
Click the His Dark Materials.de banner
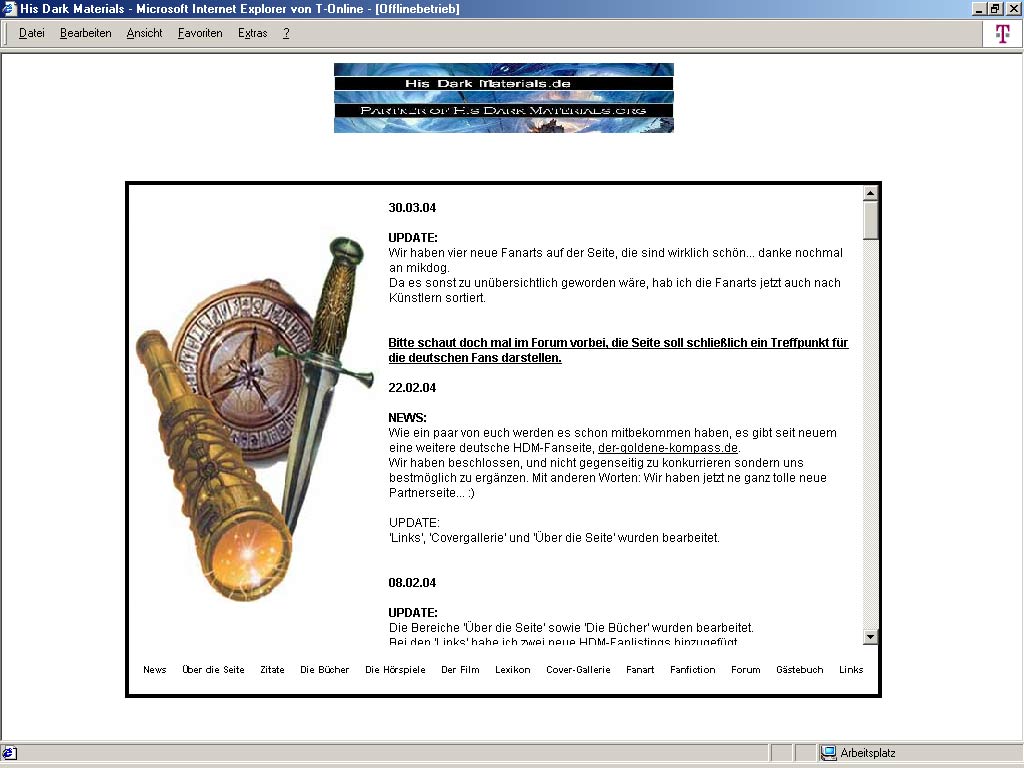coord(504,98)
